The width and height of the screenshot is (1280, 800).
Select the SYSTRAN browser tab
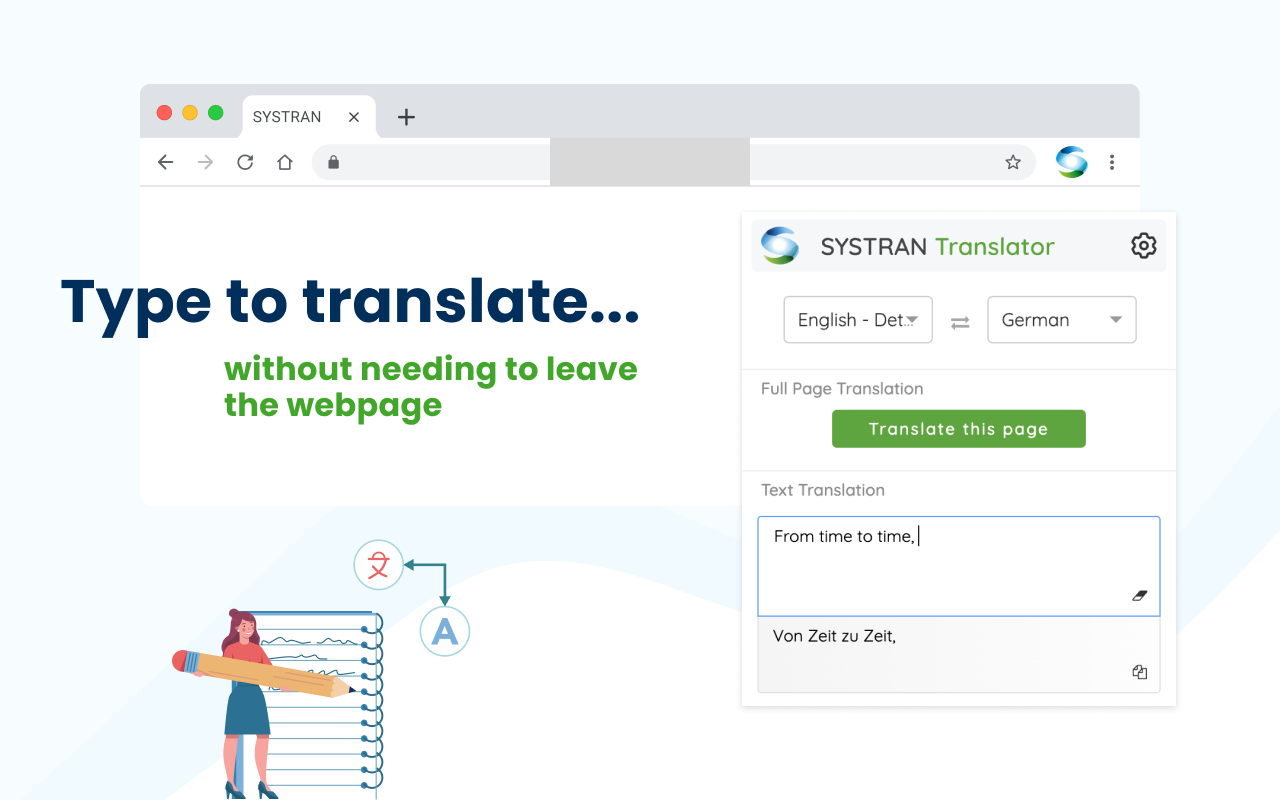(309, 117)
